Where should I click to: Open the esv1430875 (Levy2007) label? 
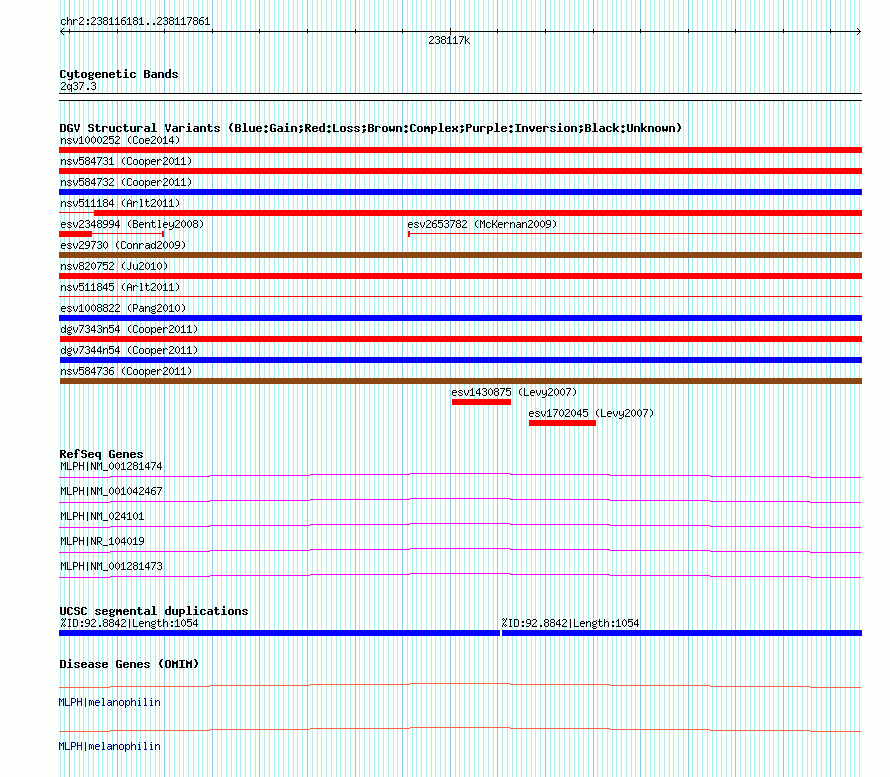tap(514, 392)
